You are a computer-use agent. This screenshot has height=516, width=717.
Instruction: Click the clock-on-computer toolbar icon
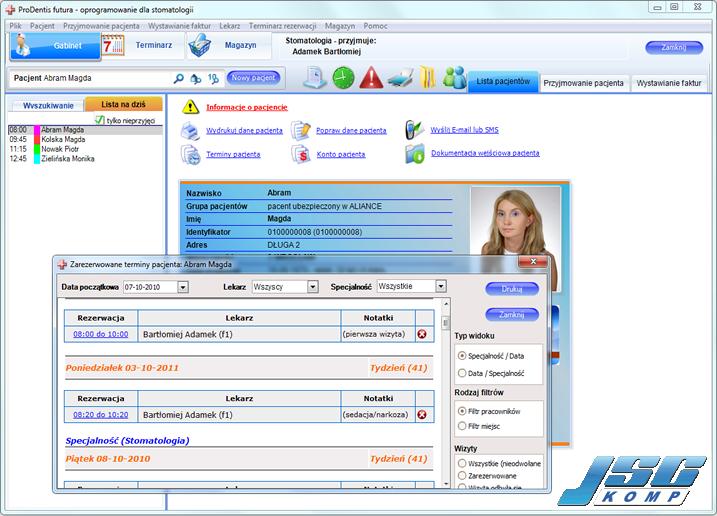tap(315, 77)
